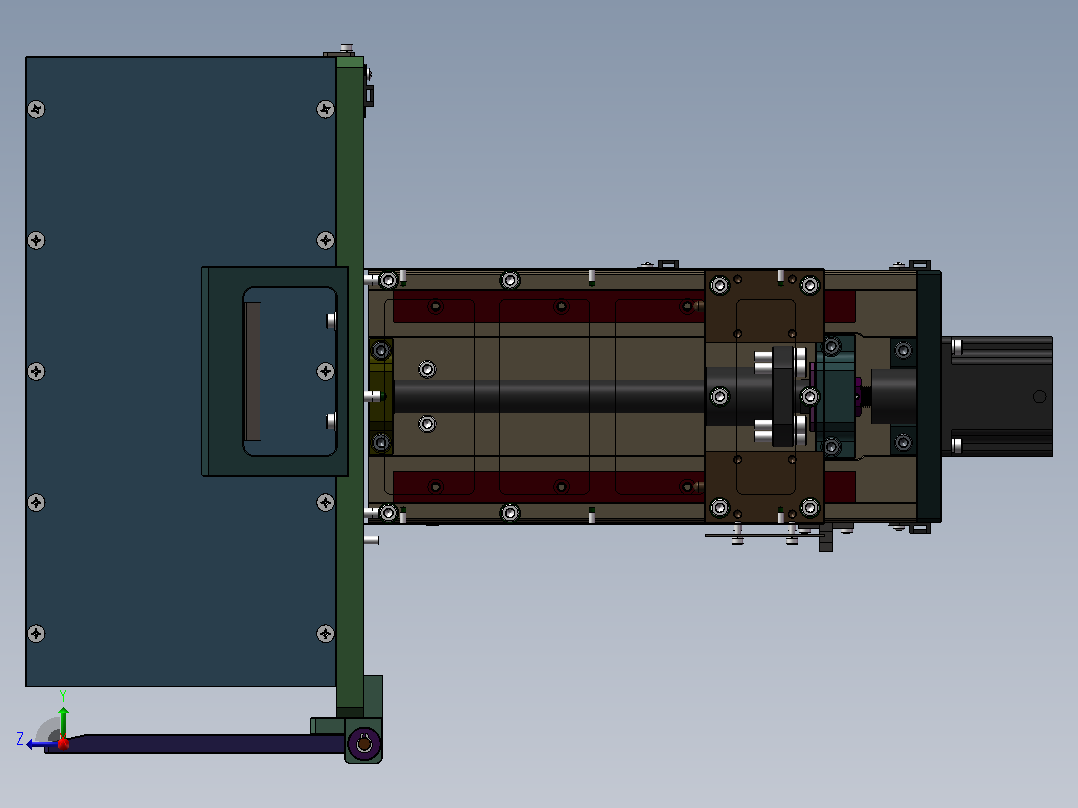Image resolution: width=1078 pixels, height=808 pixels.
Task: Select the black stepper motor body
Action: coord(997,396)
